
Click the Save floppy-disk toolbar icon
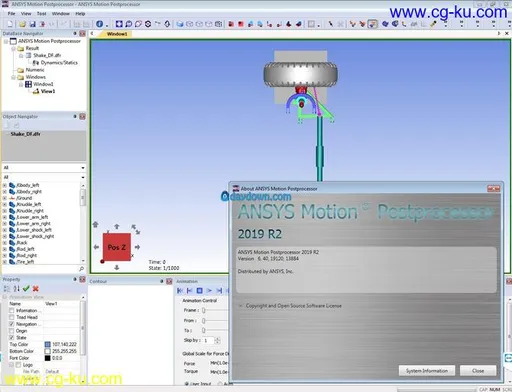32,24
